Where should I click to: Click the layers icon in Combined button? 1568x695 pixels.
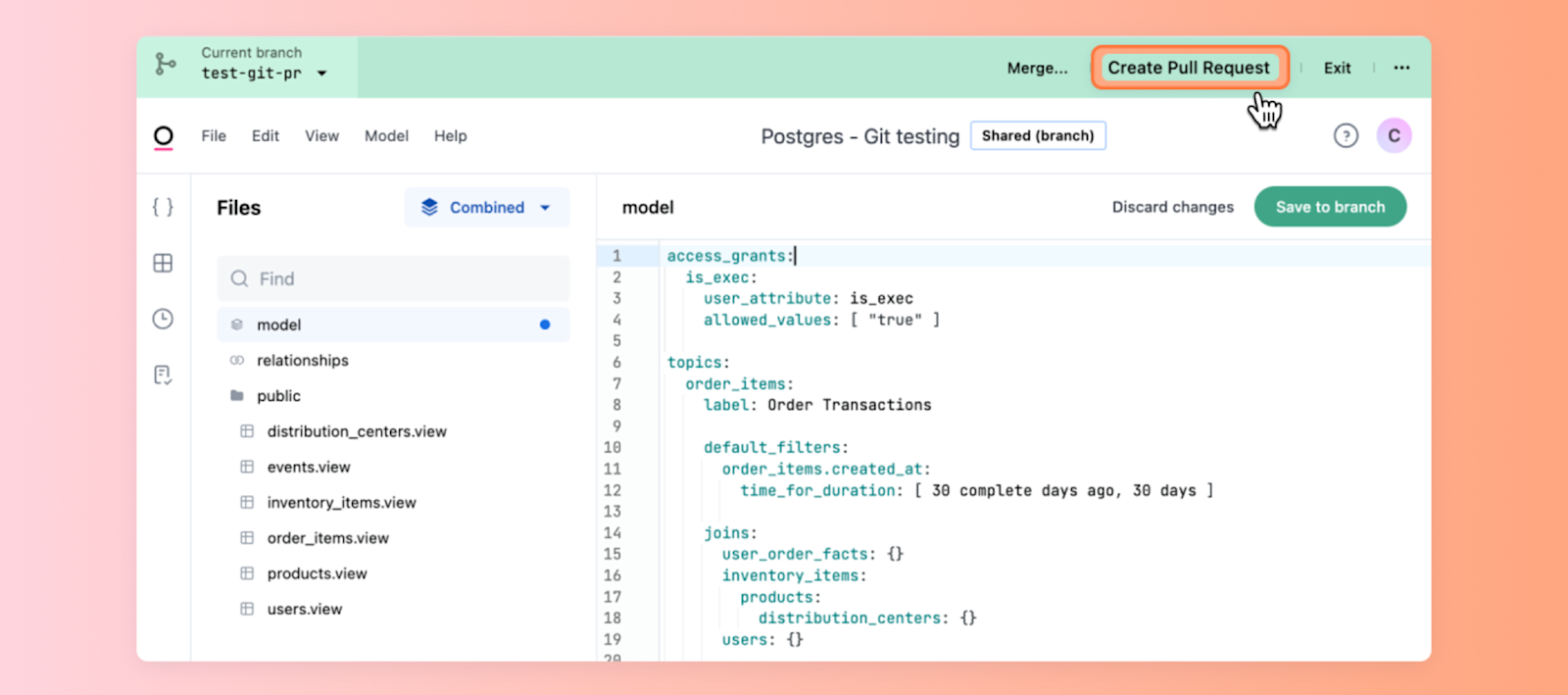click(x=429, y=207)
